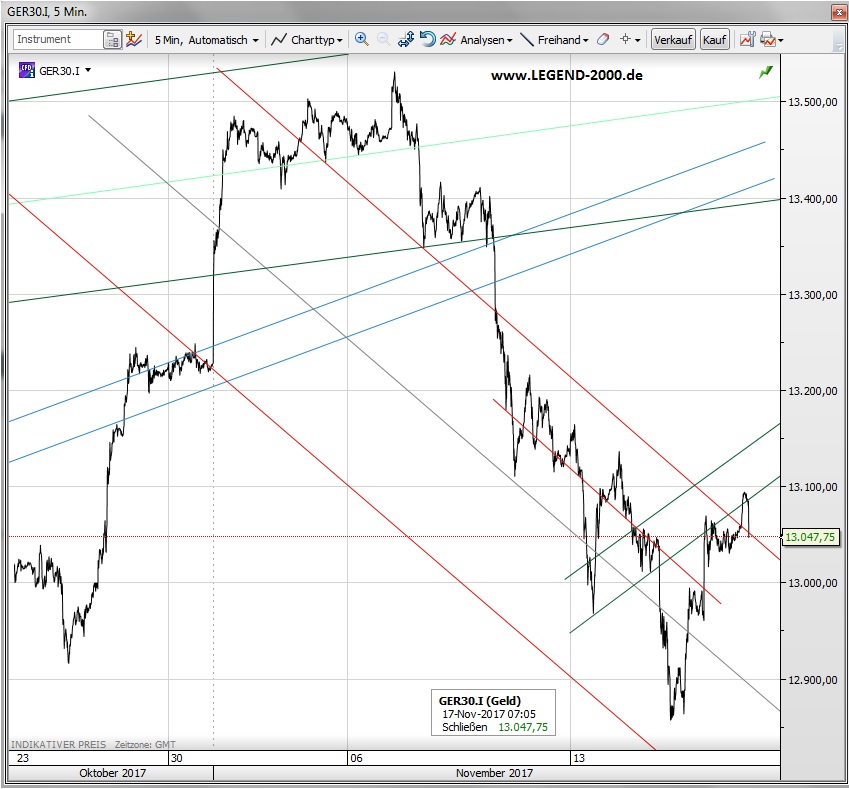Click the instrument search list icon

[113, 40]
